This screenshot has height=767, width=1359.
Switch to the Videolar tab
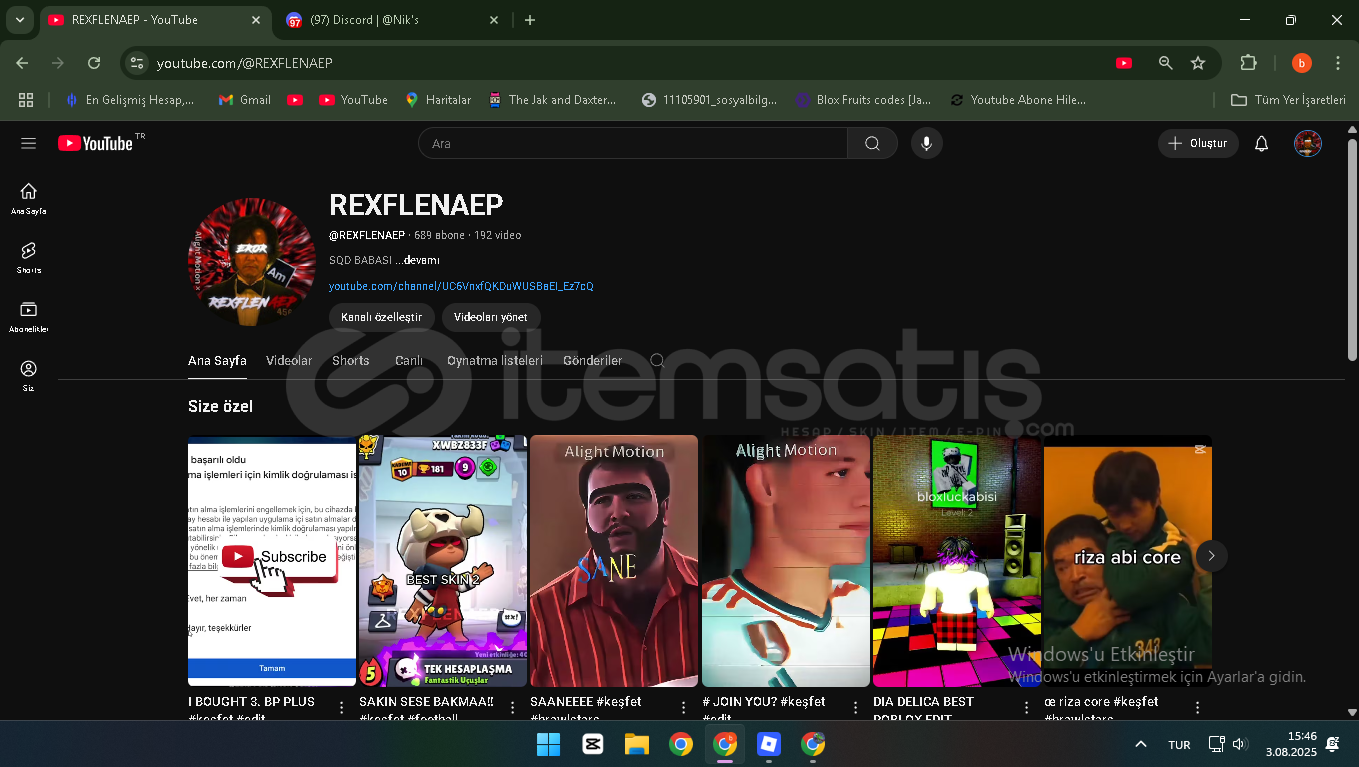(289, 360)
